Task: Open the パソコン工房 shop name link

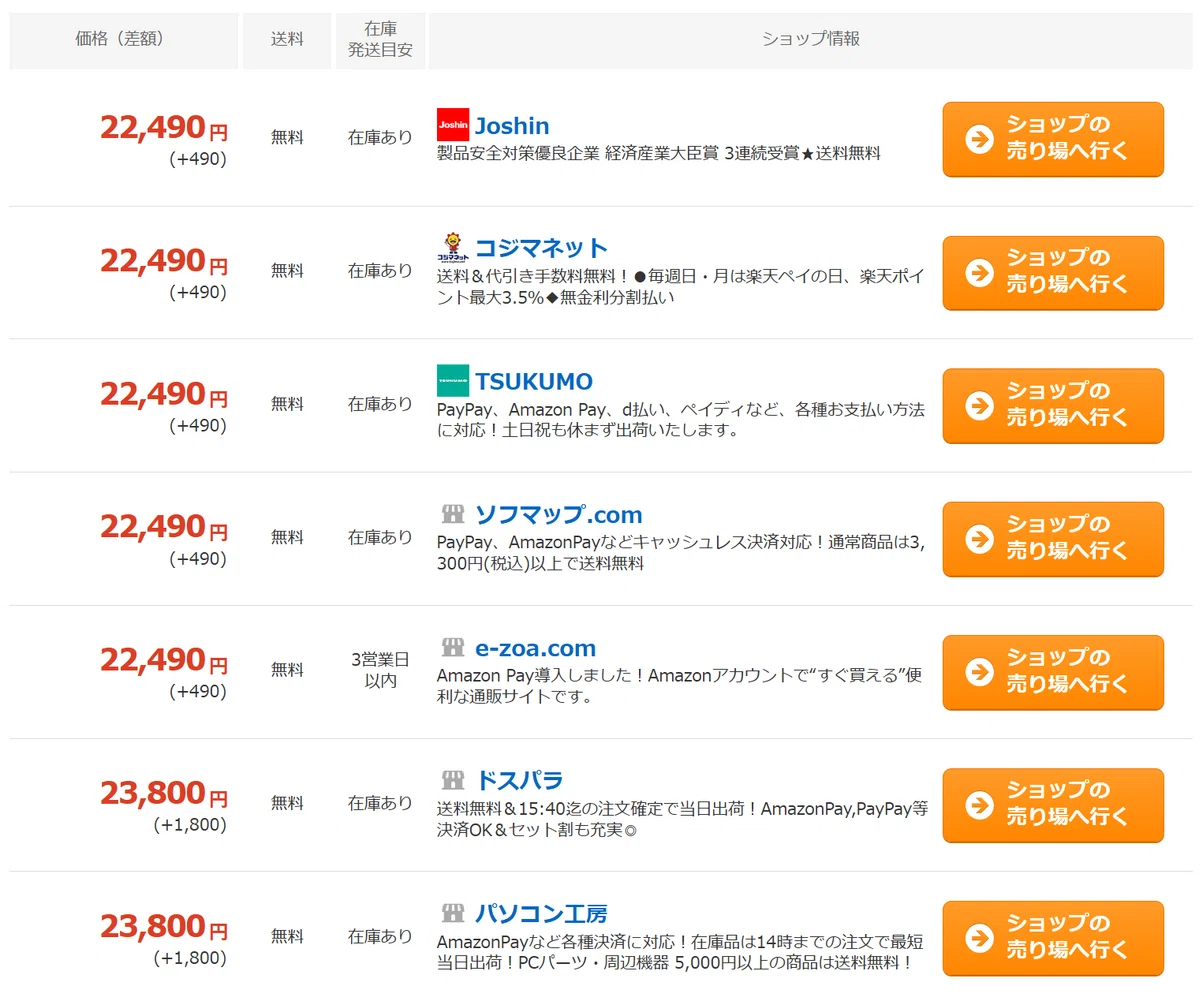Action: pyautogui.click(x=541, y=914)
